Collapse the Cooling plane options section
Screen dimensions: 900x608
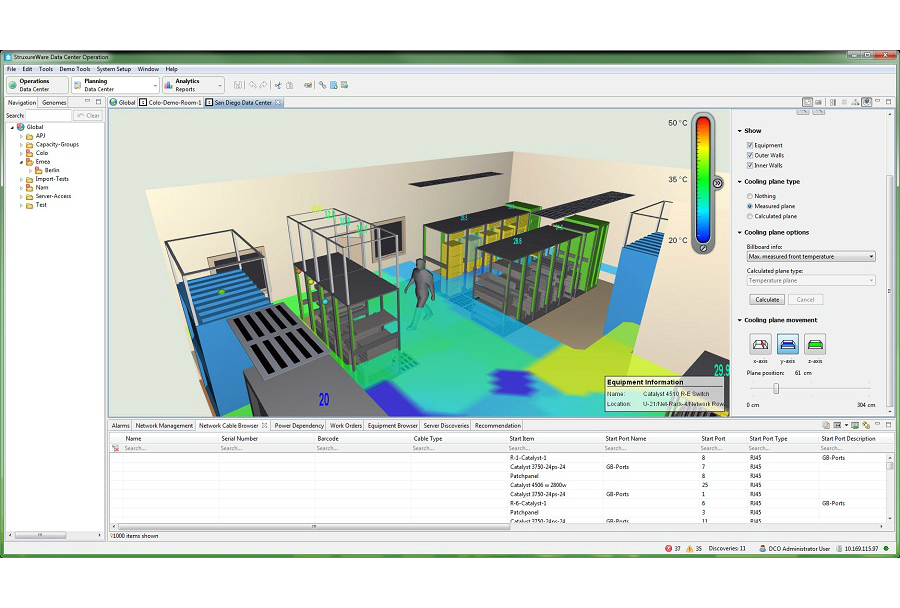740,233
